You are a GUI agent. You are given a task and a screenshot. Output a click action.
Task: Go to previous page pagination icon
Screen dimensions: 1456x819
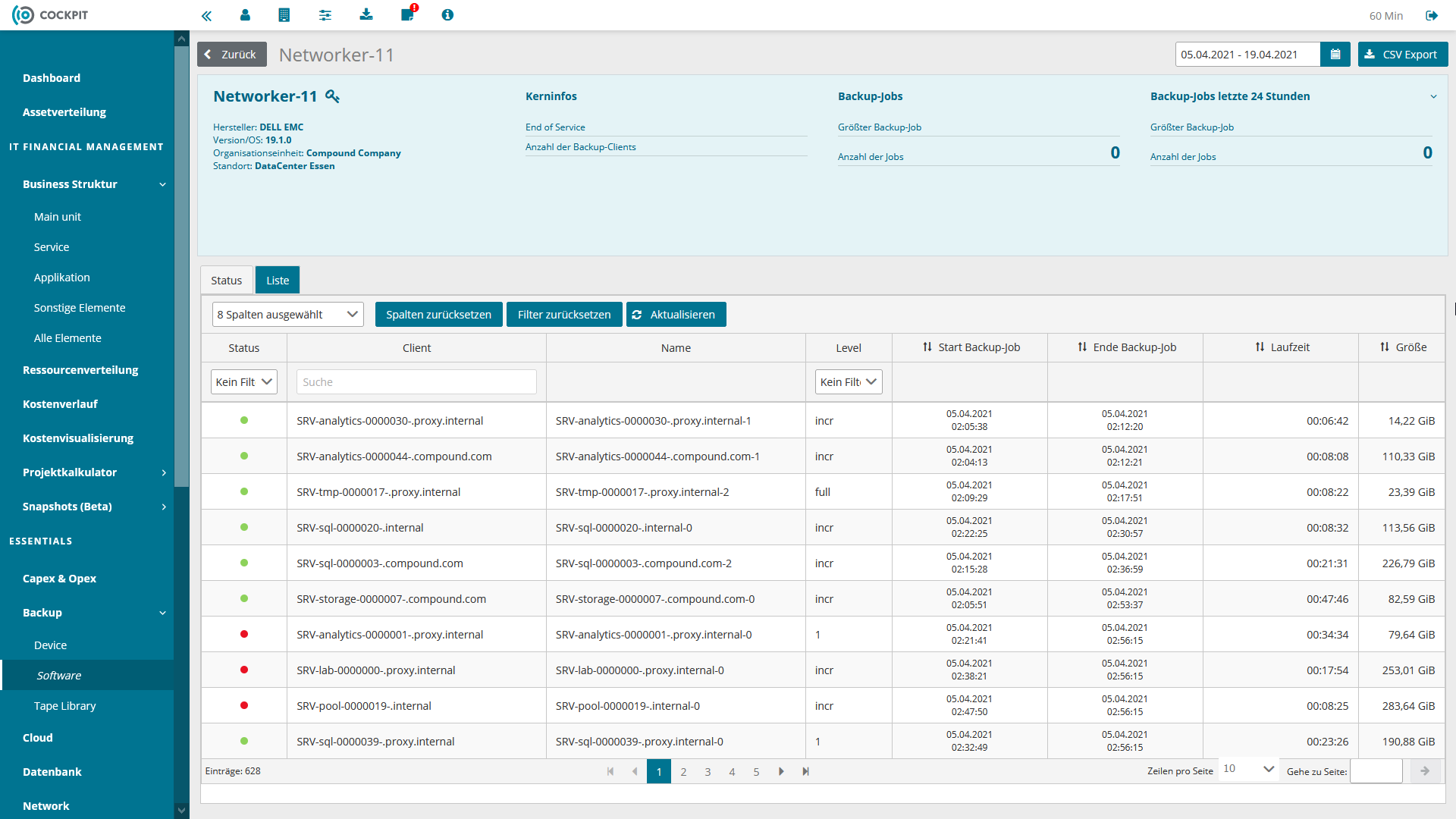coord(635,771)
